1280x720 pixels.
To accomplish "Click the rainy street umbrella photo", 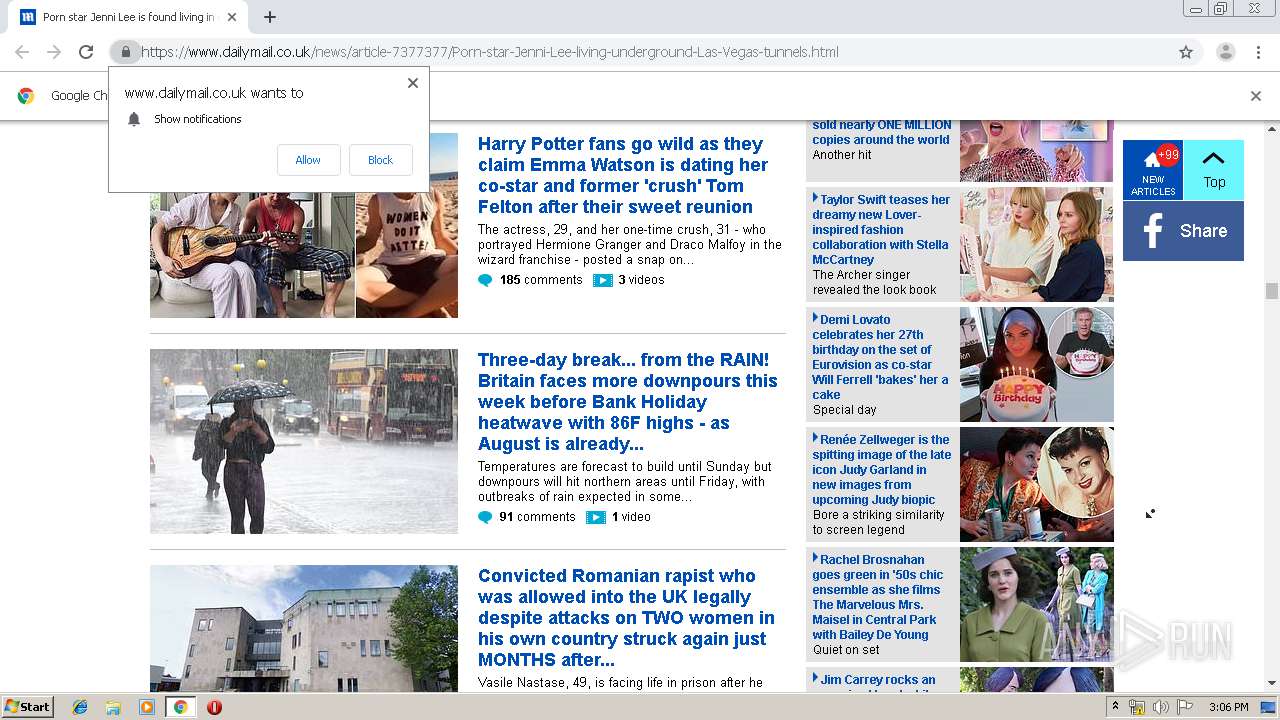I will click(x=304, y=441).
